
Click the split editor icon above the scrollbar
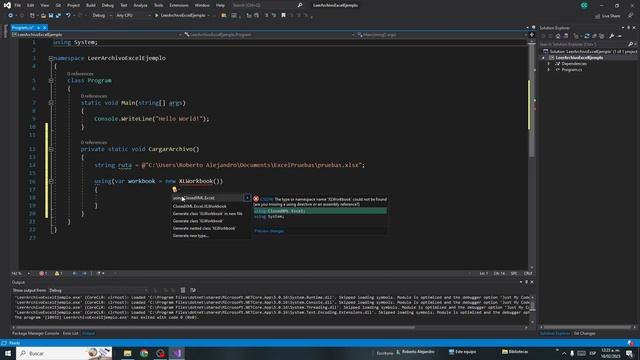click(x=531, y=35)
